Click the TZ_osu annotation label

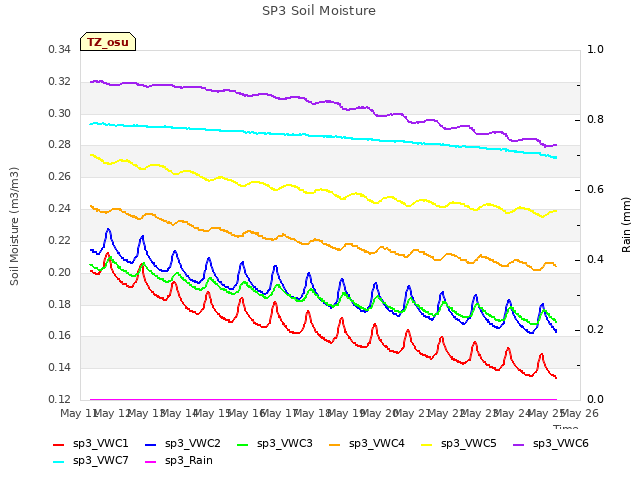click(x=108, y=42)
